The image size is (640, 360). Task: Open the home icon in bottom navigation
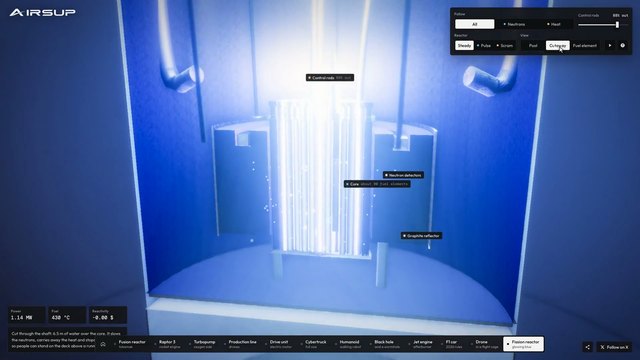click(103, 344)
